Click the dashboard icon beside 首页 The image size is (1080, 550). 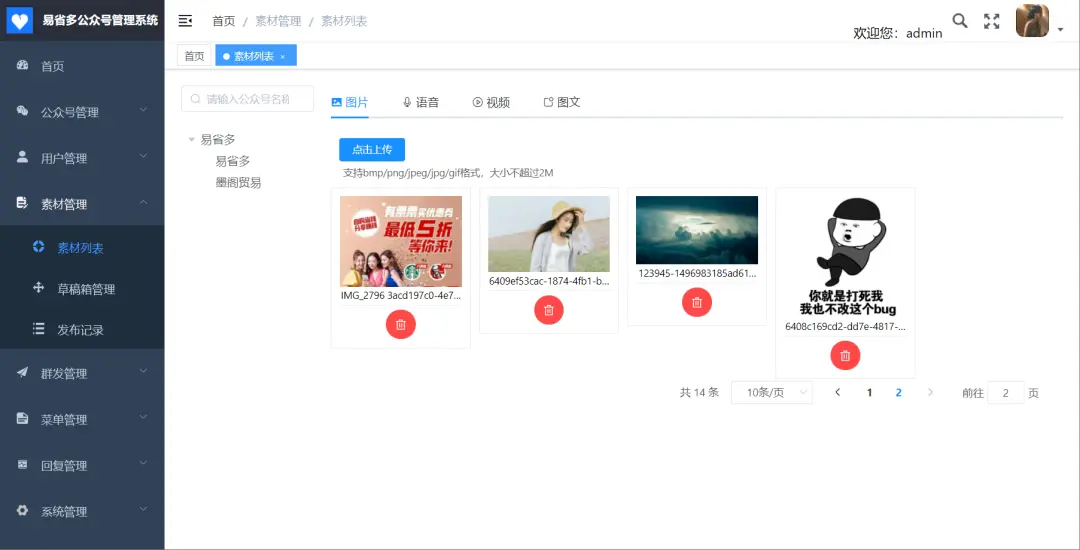click(x=22, y=65)
